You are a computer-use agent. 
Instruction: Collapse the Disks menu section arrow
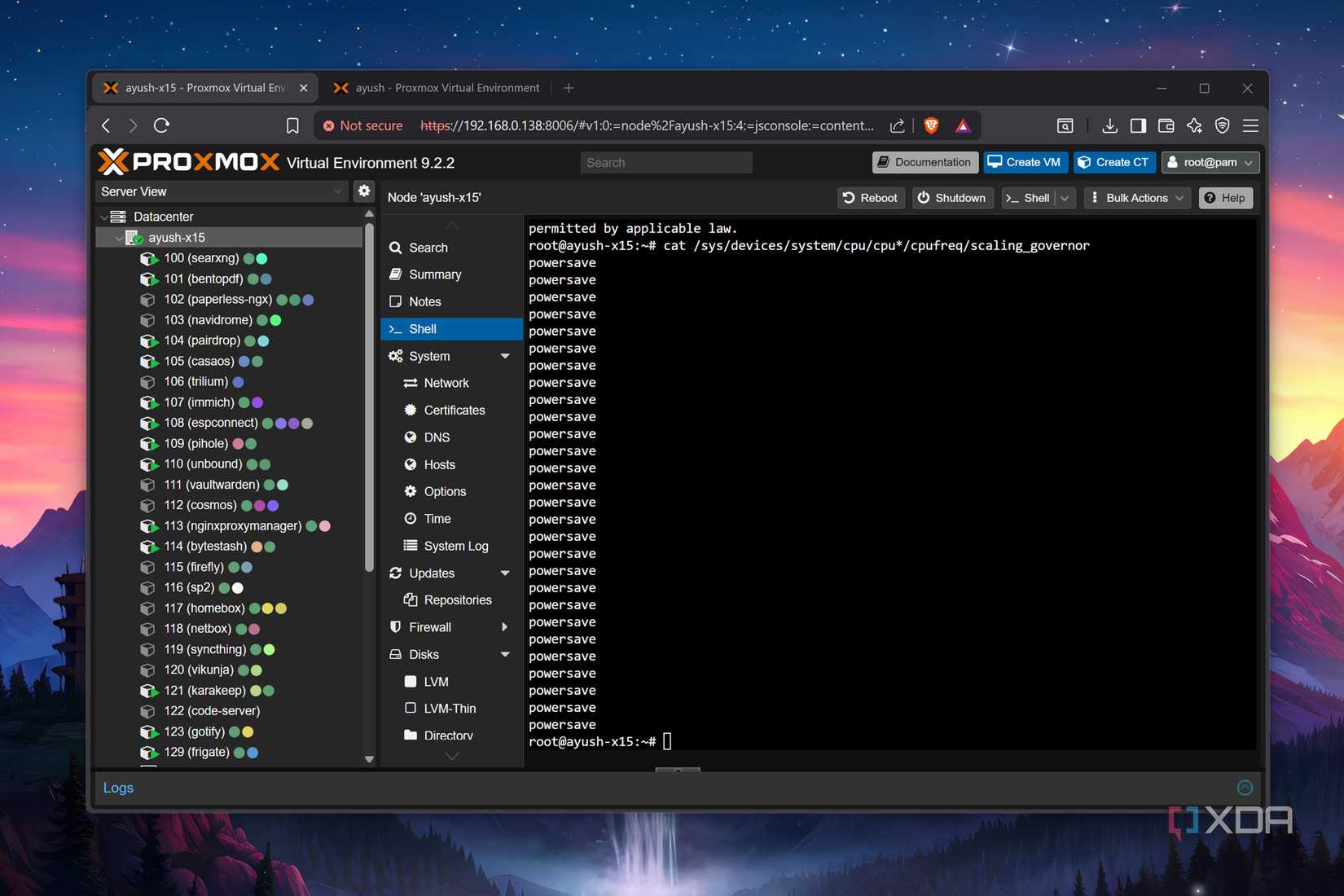(x=505, y=655)
